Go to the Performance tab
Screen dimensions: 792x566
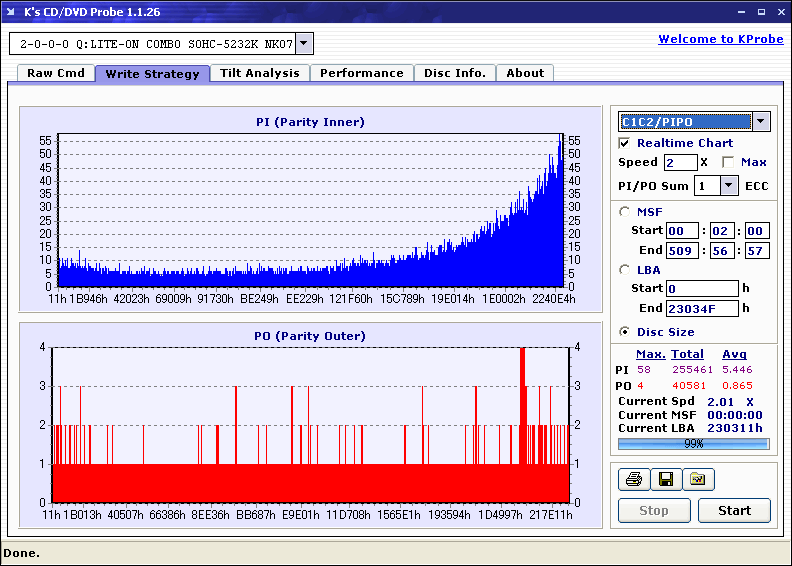point(361,73)
